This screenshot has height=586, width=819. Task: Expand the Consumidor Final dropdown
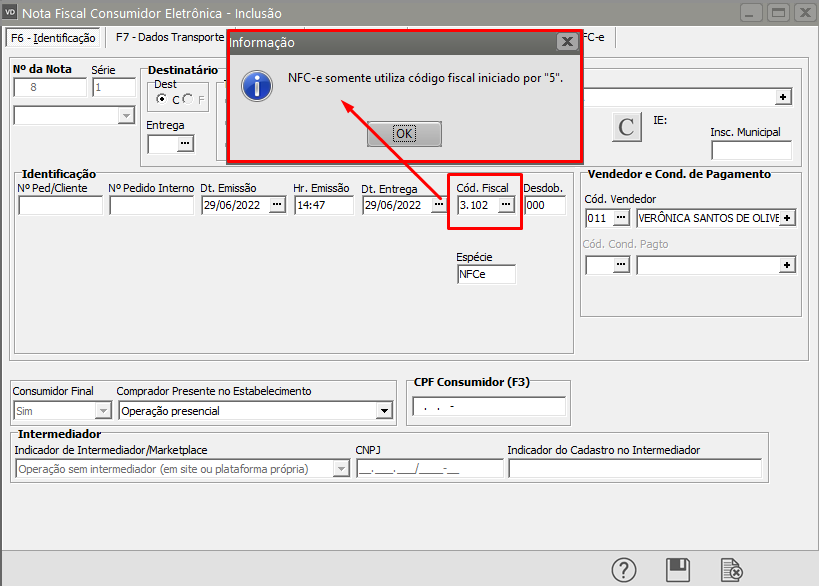tap(102, 410)
